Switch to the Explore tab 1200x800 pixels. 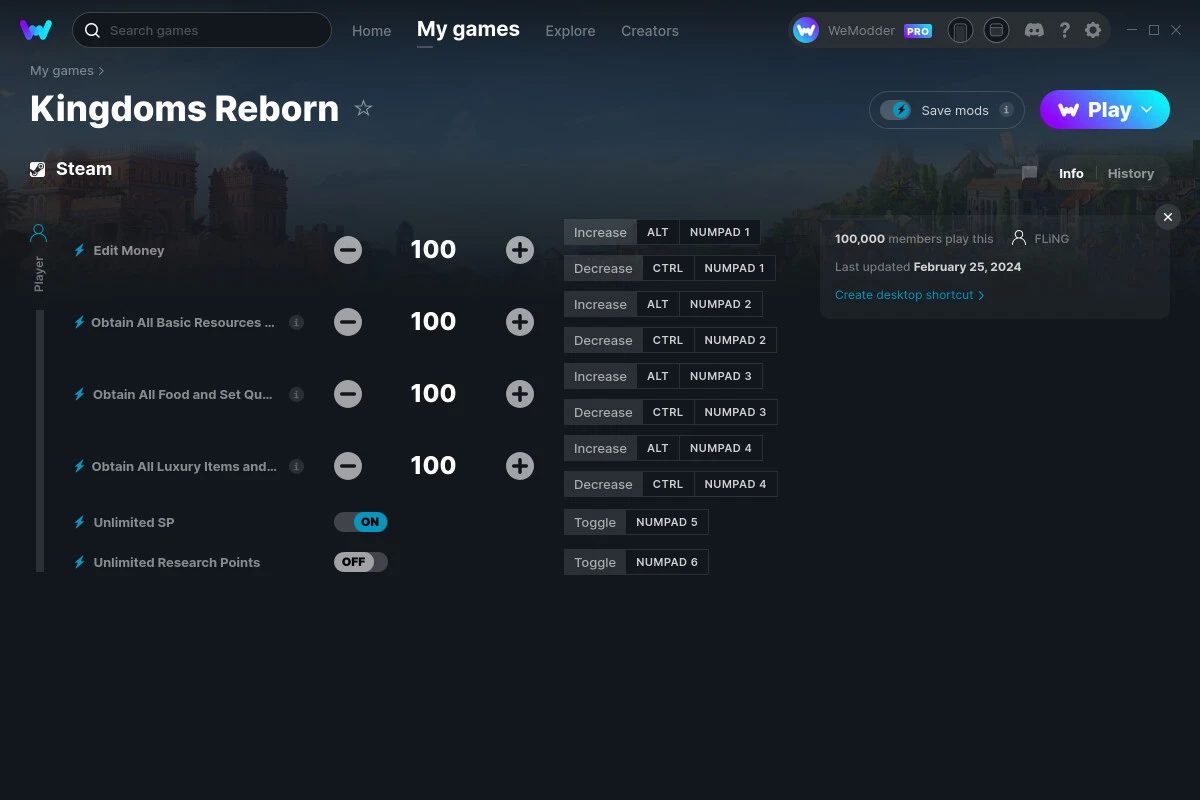coord(570,31)
